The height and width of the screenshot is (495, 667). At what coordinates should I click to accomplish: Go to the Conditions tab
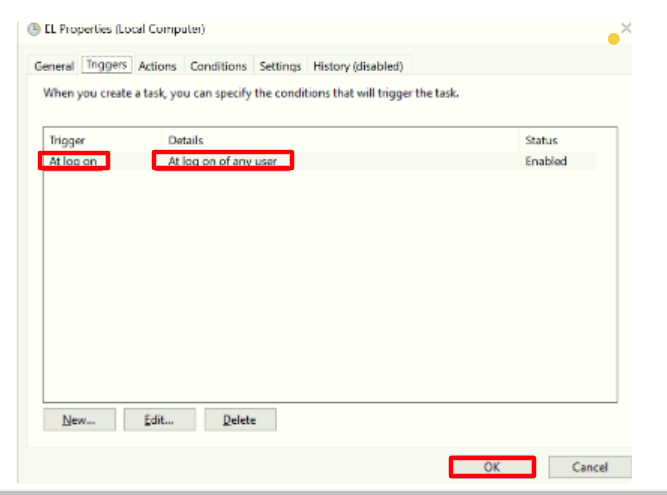coord(218,66)
